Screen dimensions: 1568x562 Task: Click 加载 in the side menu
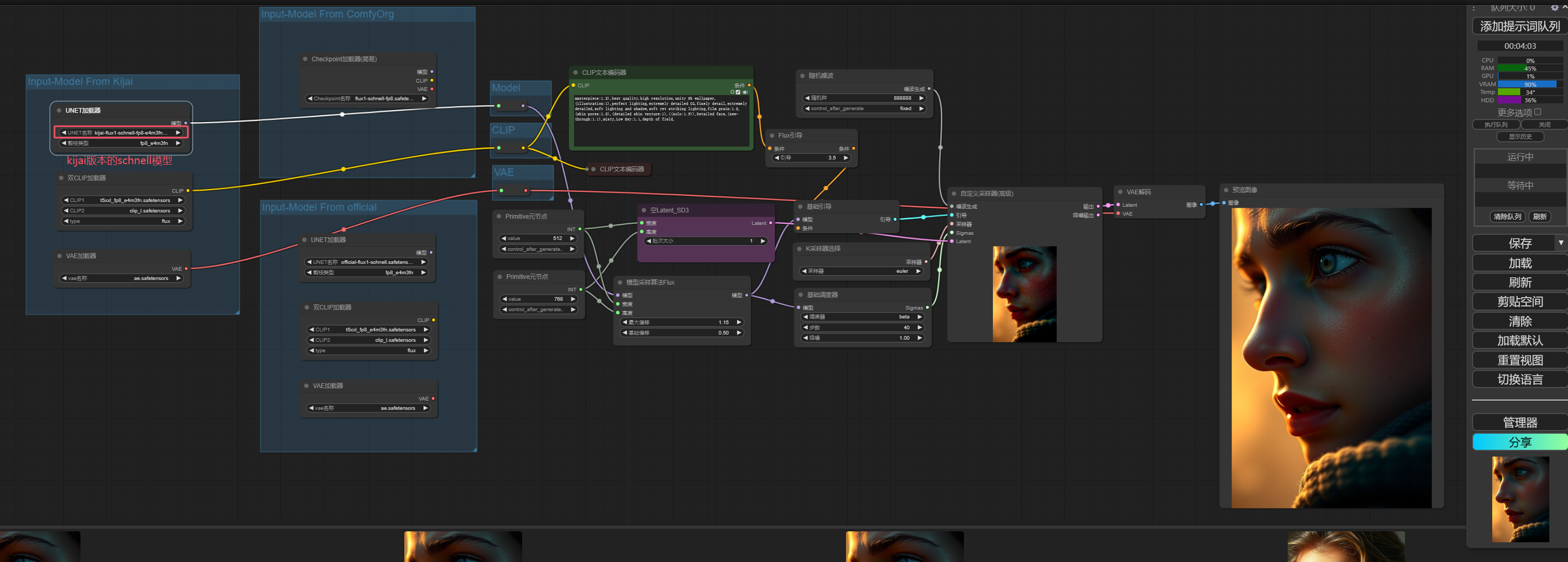tap(1520, 263)
